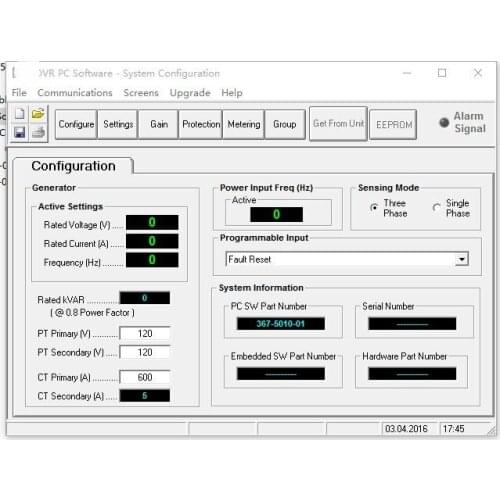Click the Embedded SW Part Number display
Screen dimensions: 500x500
[281, 374]
